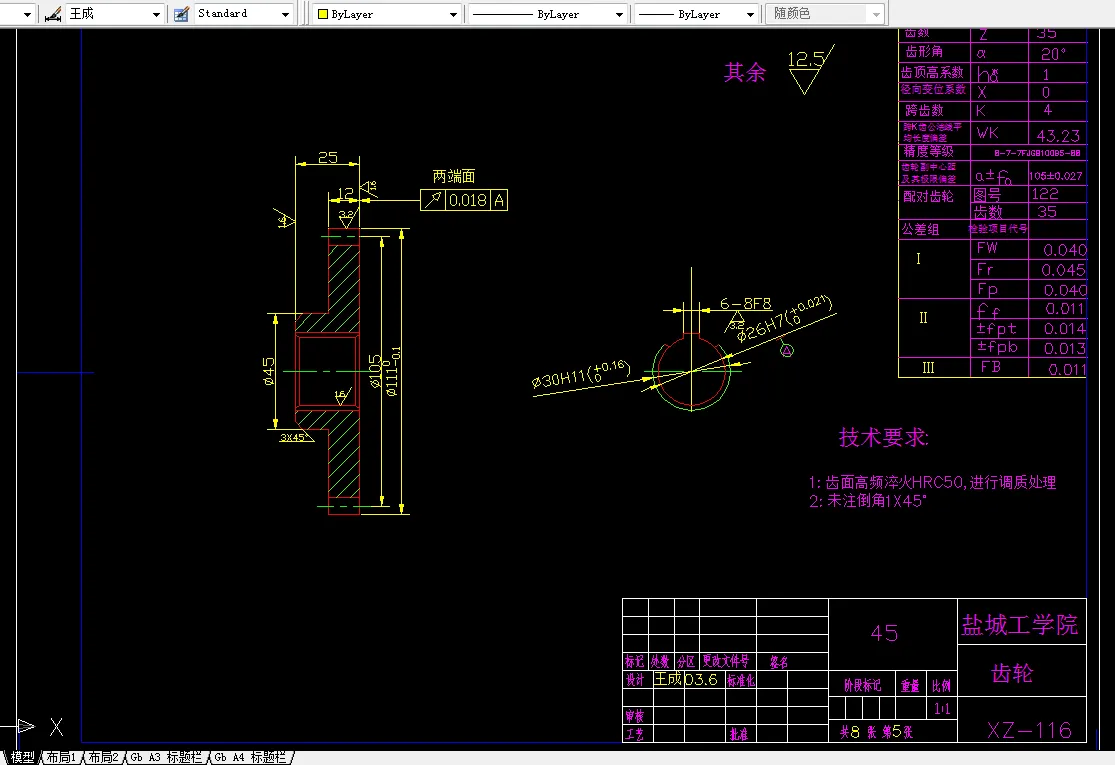The width and height of the screenshot is (1115, 765).
Task: Select the 跨齿数 parameter cell
Action: (934, 111)
